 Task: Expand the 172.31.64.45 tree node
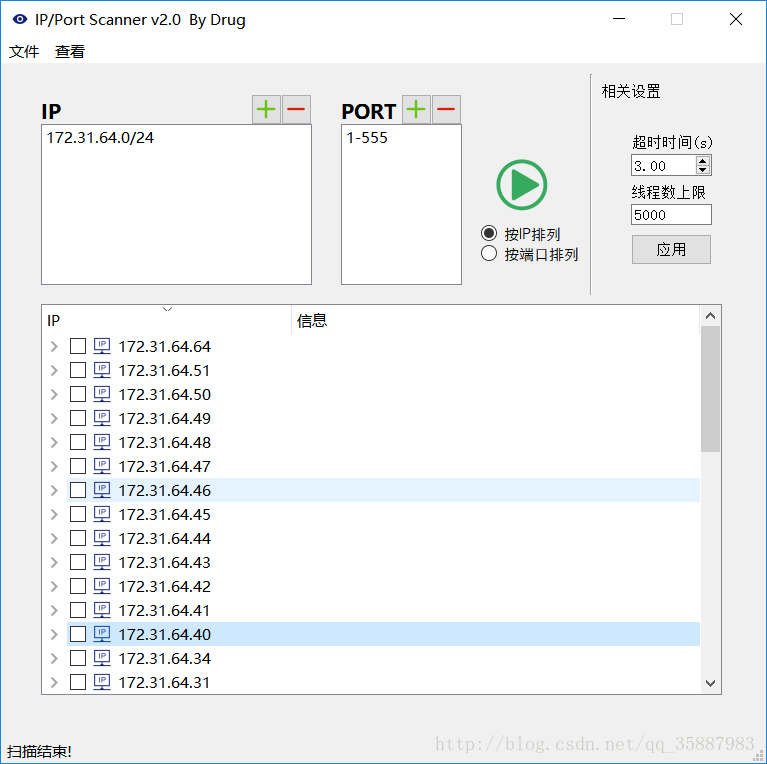tap(54, 514)
